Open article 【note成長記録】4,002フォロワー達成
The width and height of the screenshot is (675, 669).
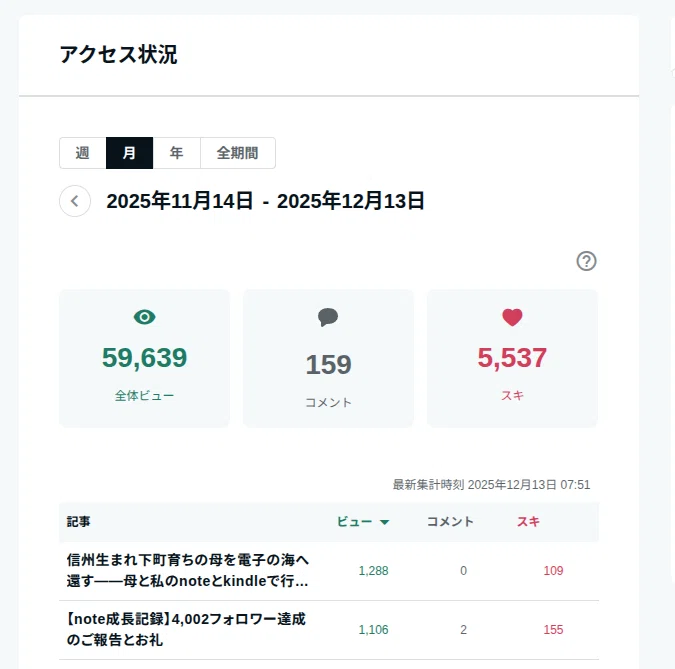tap(186, 629)
